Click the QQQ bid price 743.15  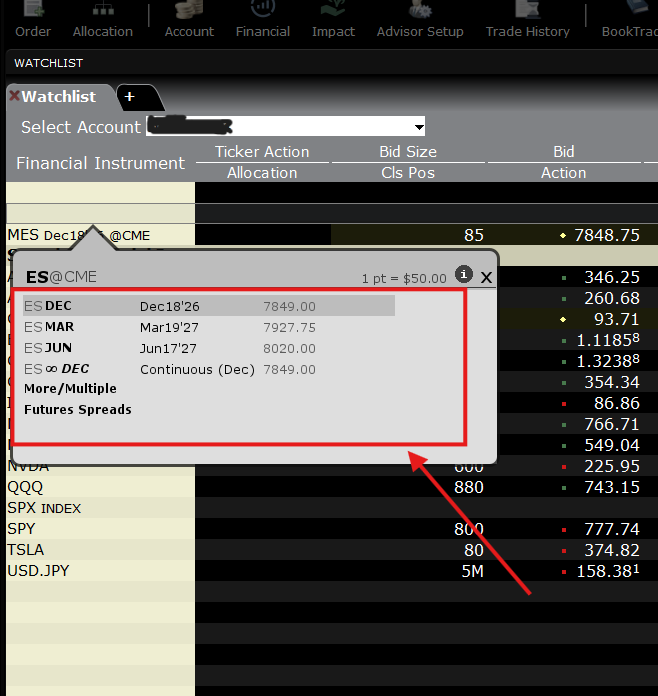pyautogui.click(x=611, y=487)
